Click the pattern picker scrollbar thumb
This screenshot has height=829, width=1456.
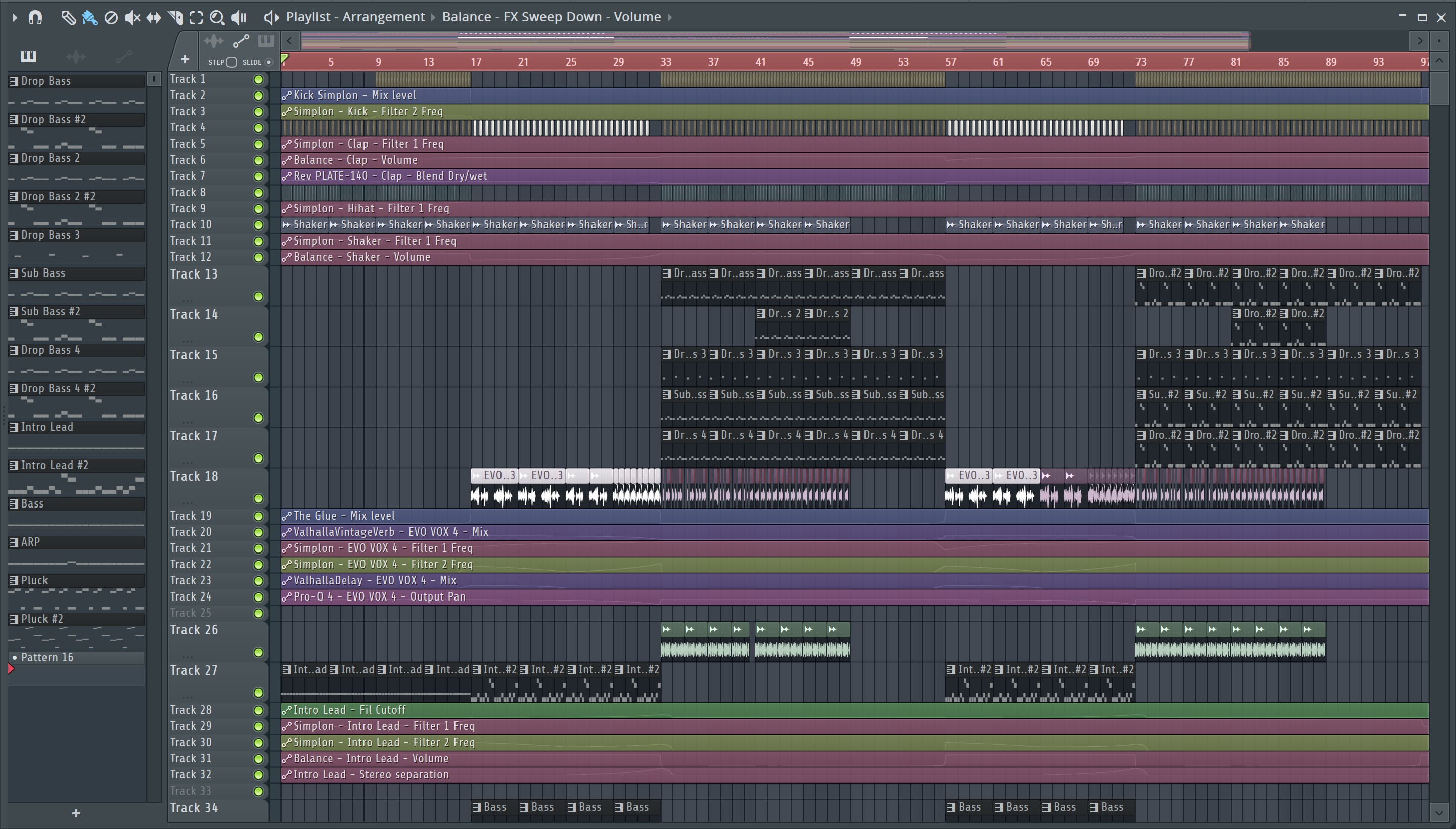coord(154,79)
